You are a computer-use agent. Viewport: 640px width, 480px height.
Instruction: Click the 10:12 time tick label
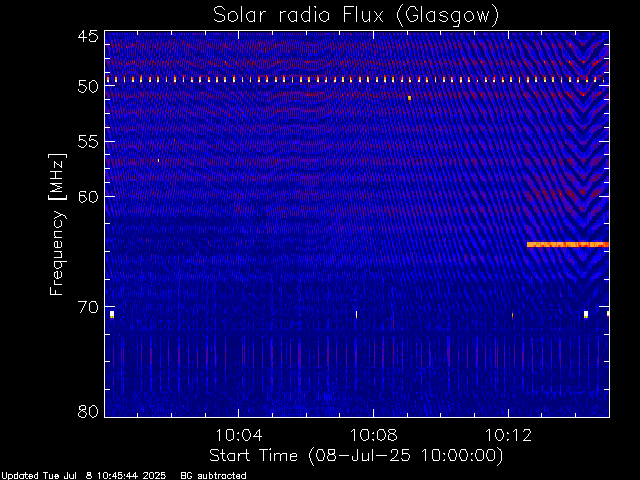[x=508, y=435]
